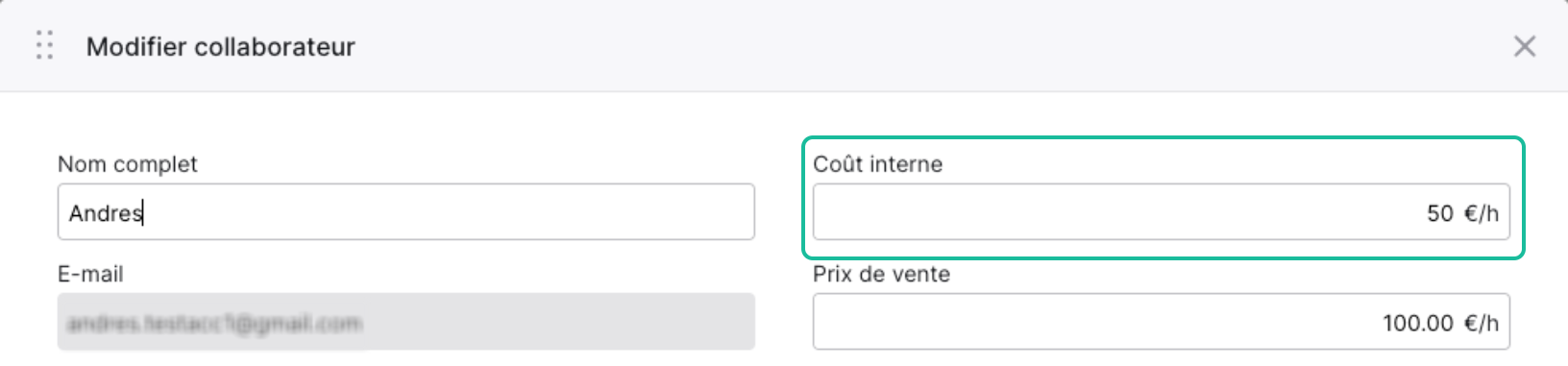Click the E-mail label
This screenshot has height=366, width=1568.
tap(90, 274)
